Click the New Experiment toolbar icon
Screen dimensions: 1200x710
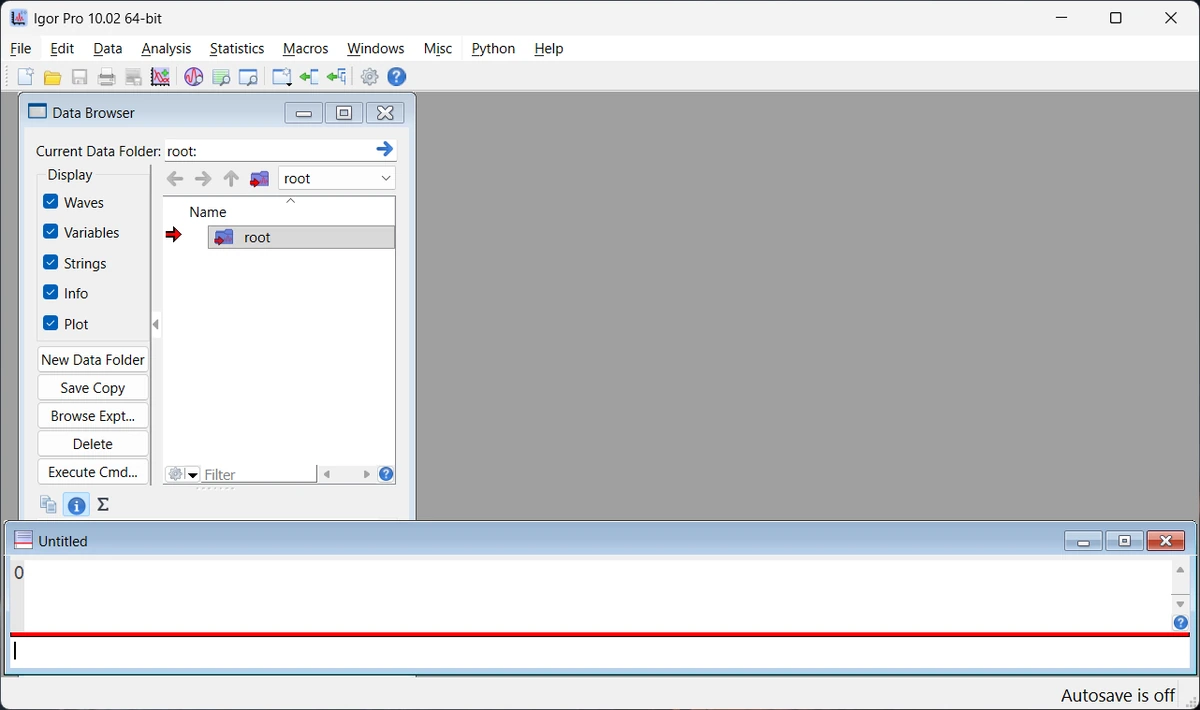pyautogui.click(x=26, y=77)
